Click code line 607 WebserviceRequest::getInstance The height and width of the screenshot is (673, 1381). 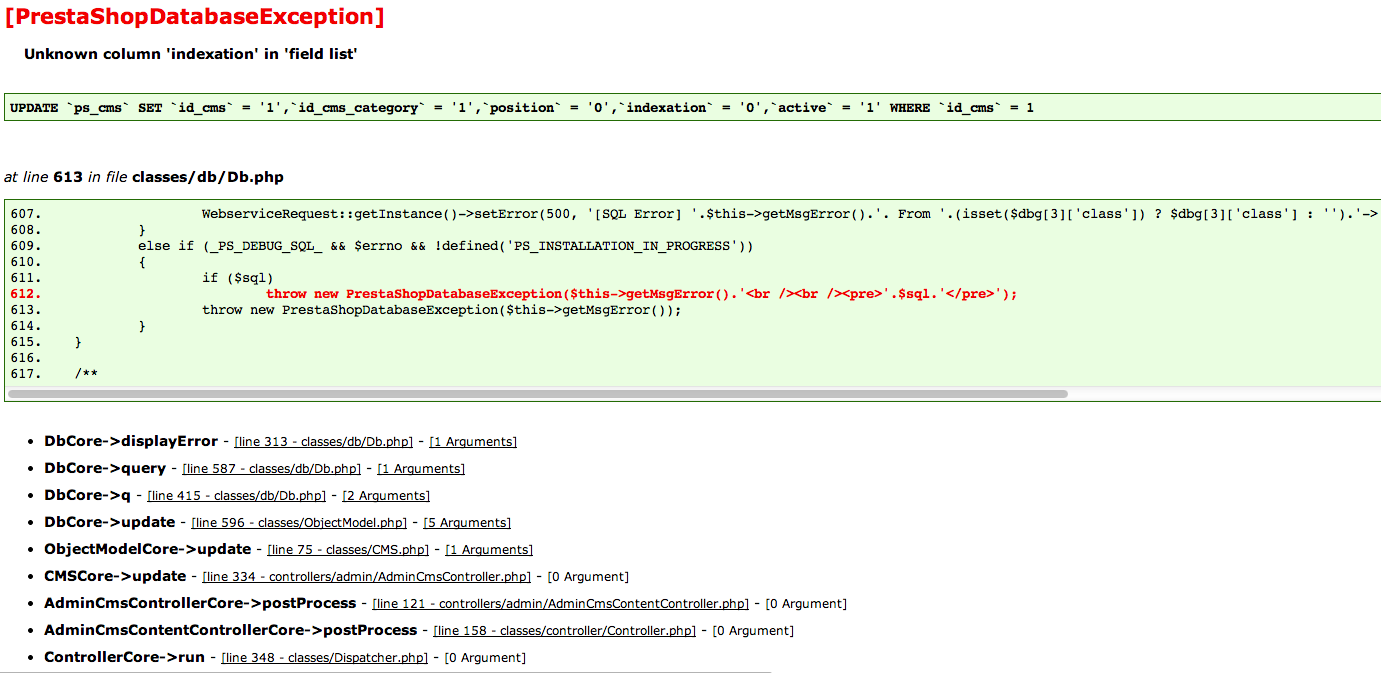point(790,214)
